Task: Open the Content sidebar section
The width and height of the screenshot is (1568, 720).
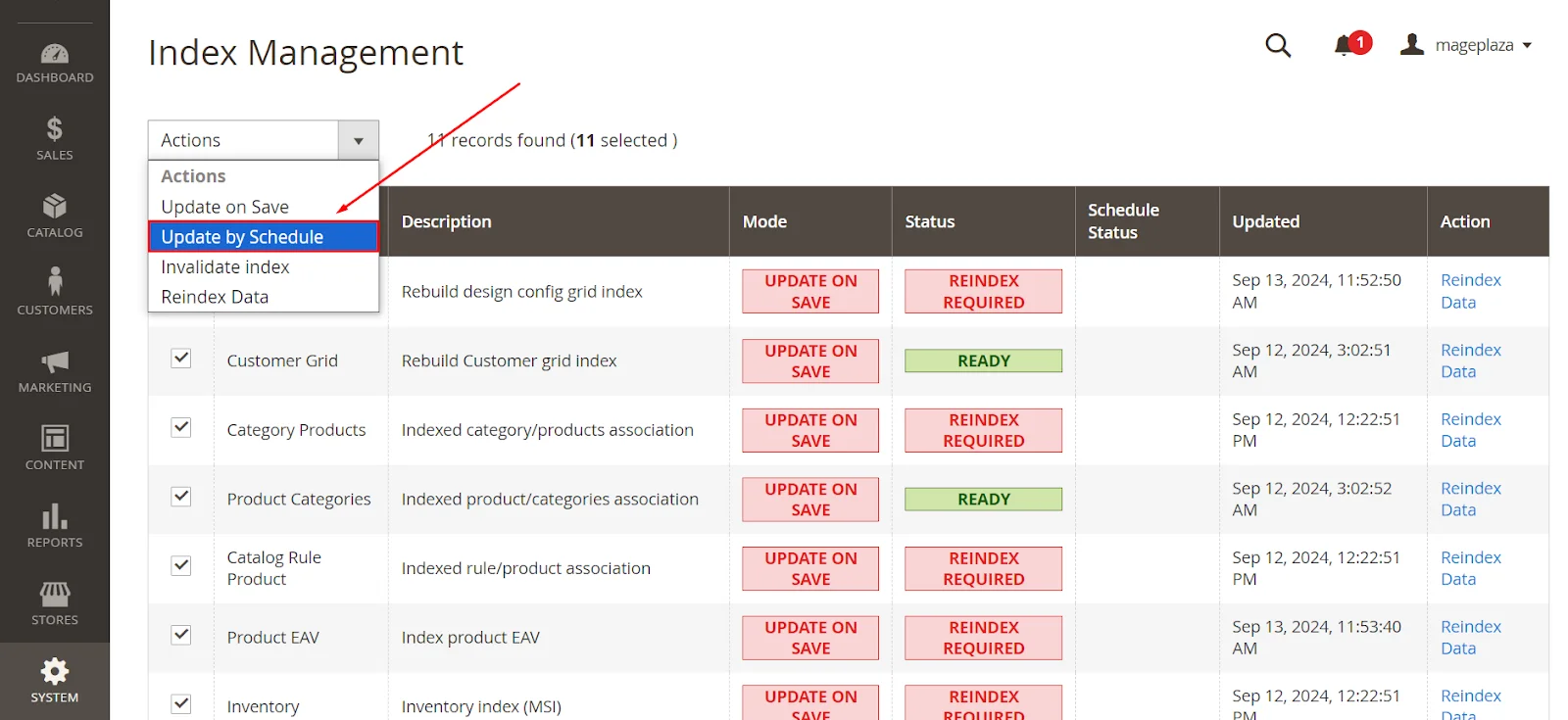Action: [55, 449]
